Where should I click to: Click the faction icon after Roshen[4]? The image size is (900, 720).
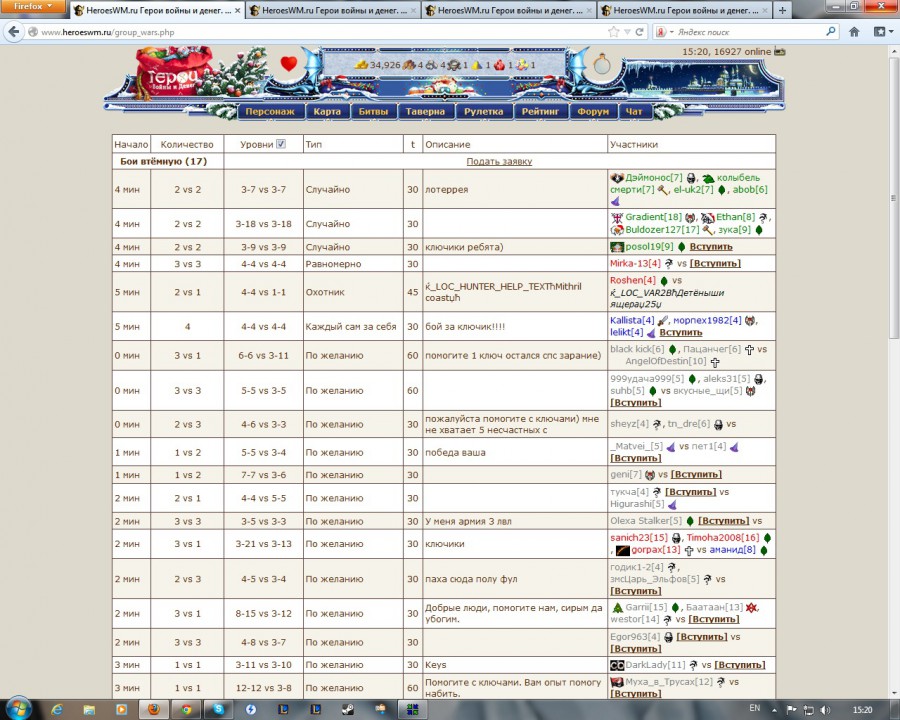(664, 281)
